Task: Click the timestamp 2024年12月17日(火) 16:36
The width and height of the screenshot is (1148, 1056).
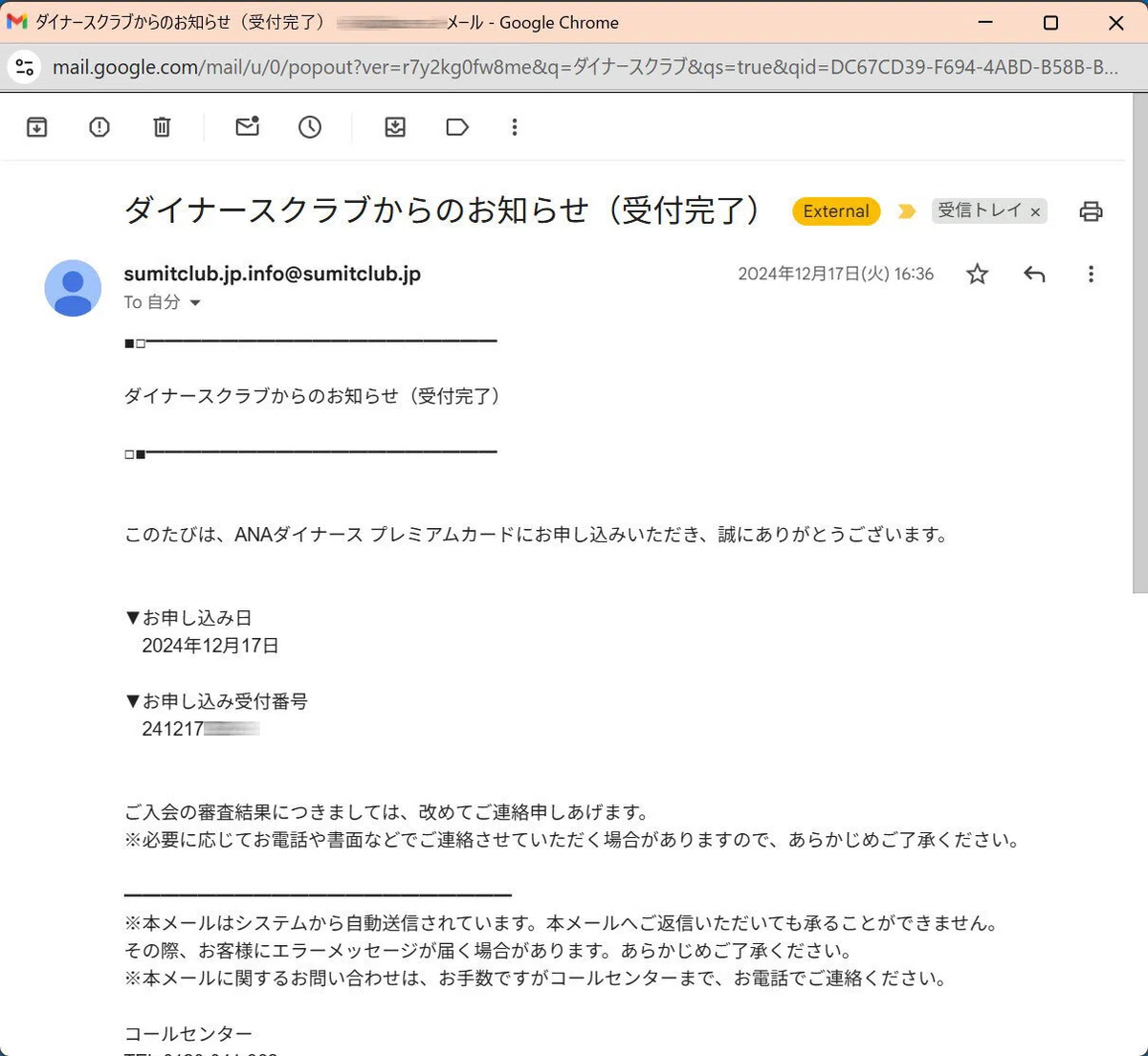Action: 835,275
